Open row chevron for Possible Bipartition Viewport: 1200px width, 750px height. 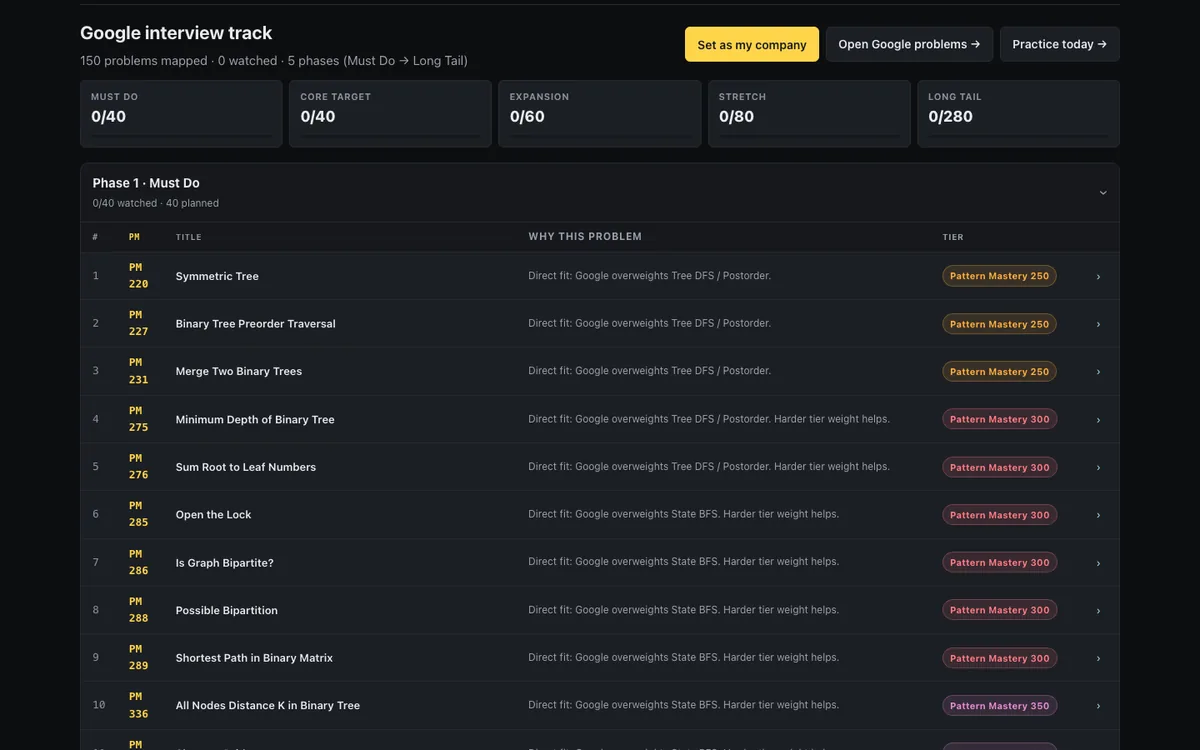pyautogui.click(x=1098, y=611)
